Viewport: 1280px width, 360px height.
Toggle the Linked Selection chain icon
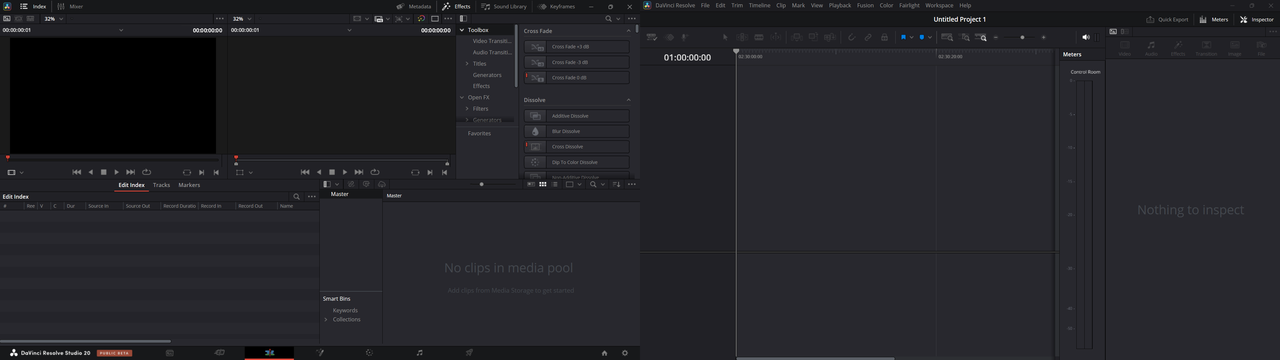pos(868,37)
